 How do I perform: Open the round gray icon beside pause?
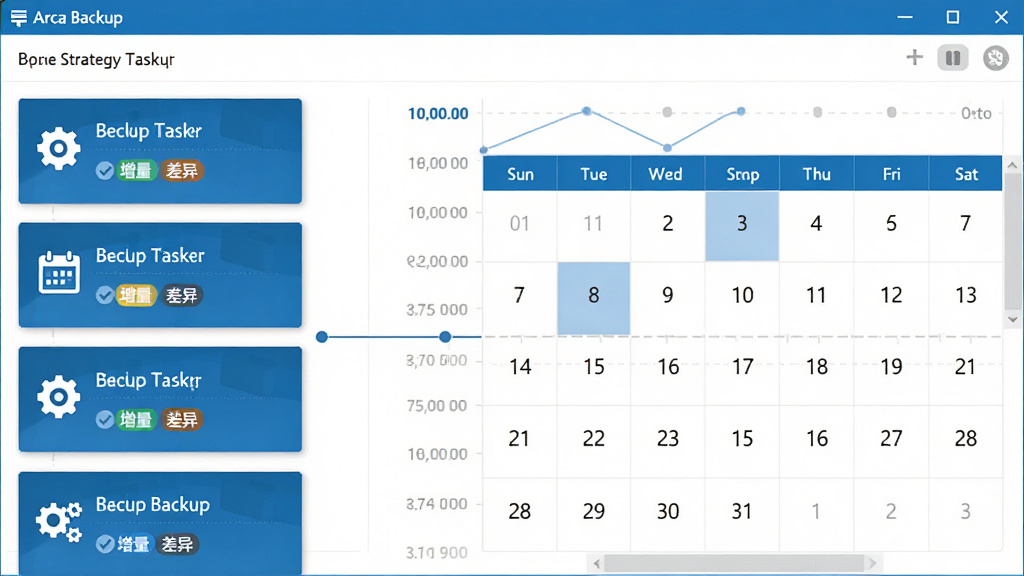pyautogui.click(x=995, y=58)
